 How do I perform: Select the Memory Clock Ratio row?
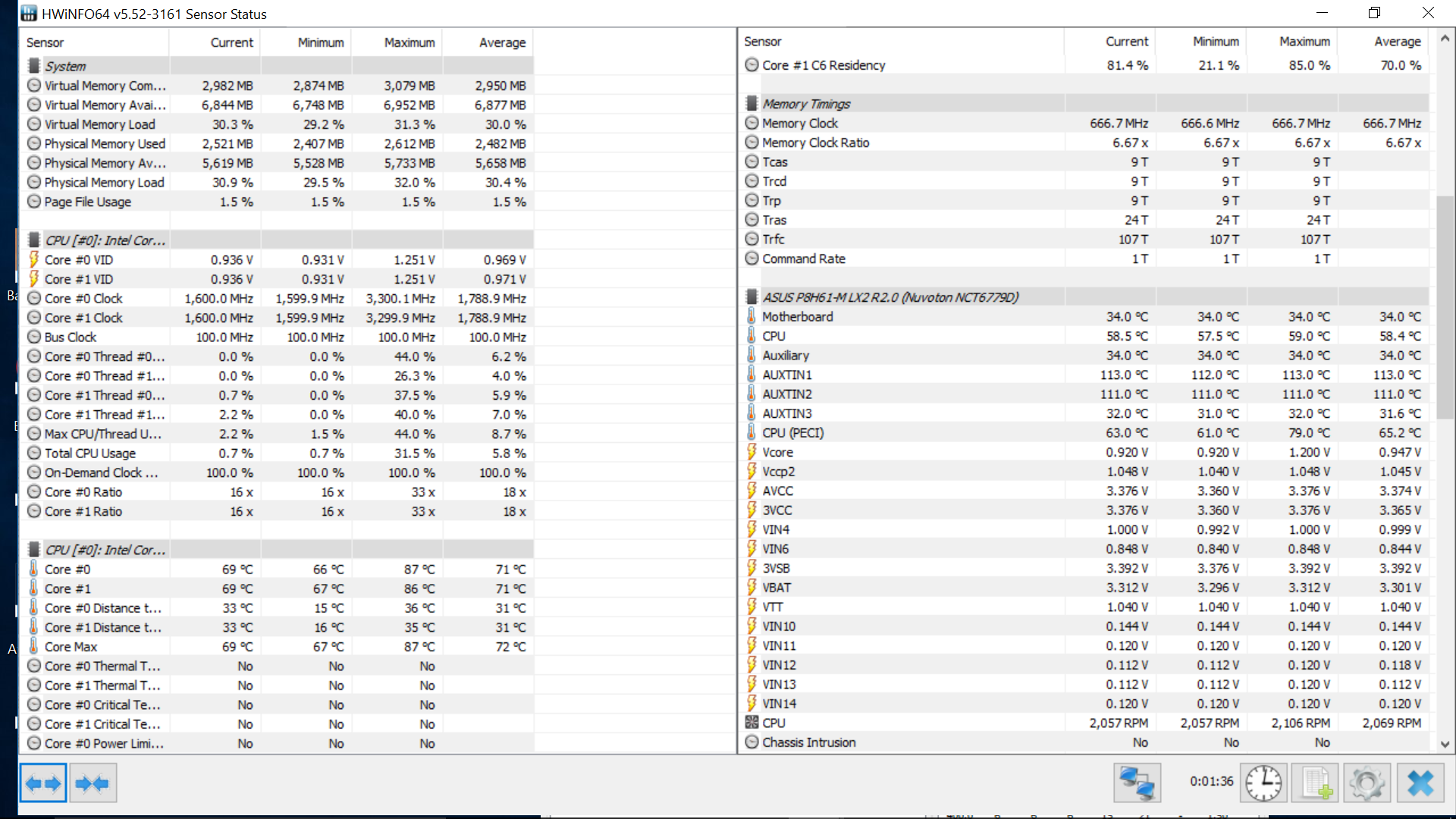click(1084, 143)
